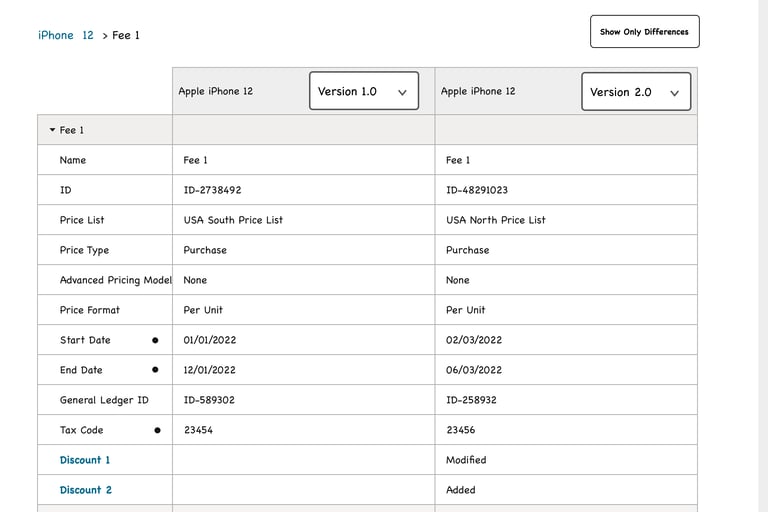The height and width of the screenshot is (512, 768).
Task: Open the Version 1.0 dropdown
Action: pos(363,92)
